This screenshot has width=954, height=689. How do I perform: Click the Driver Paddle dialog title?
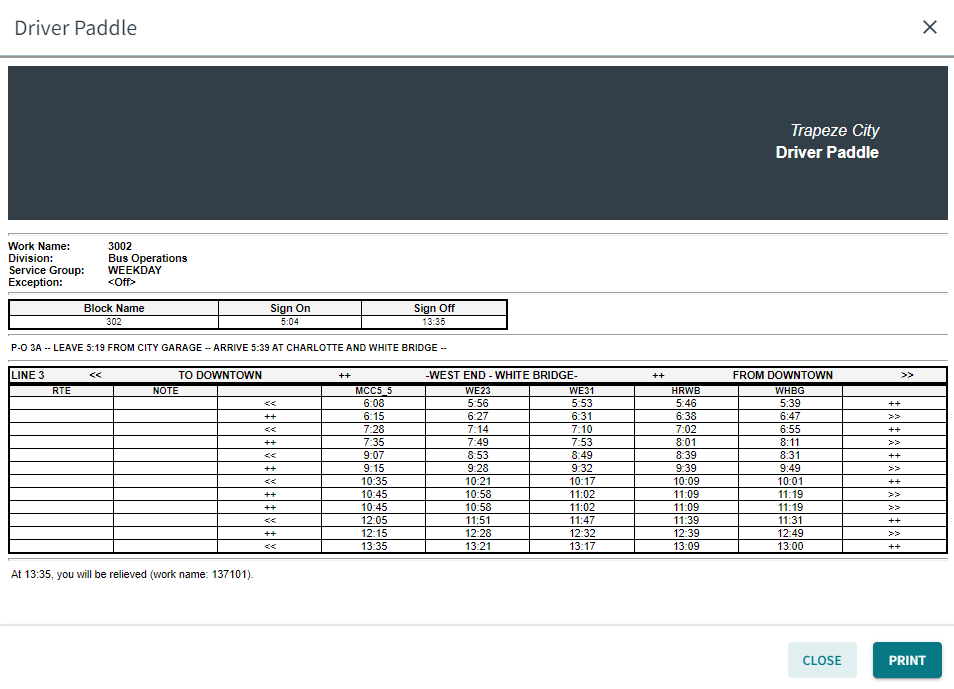click(76, 28)
